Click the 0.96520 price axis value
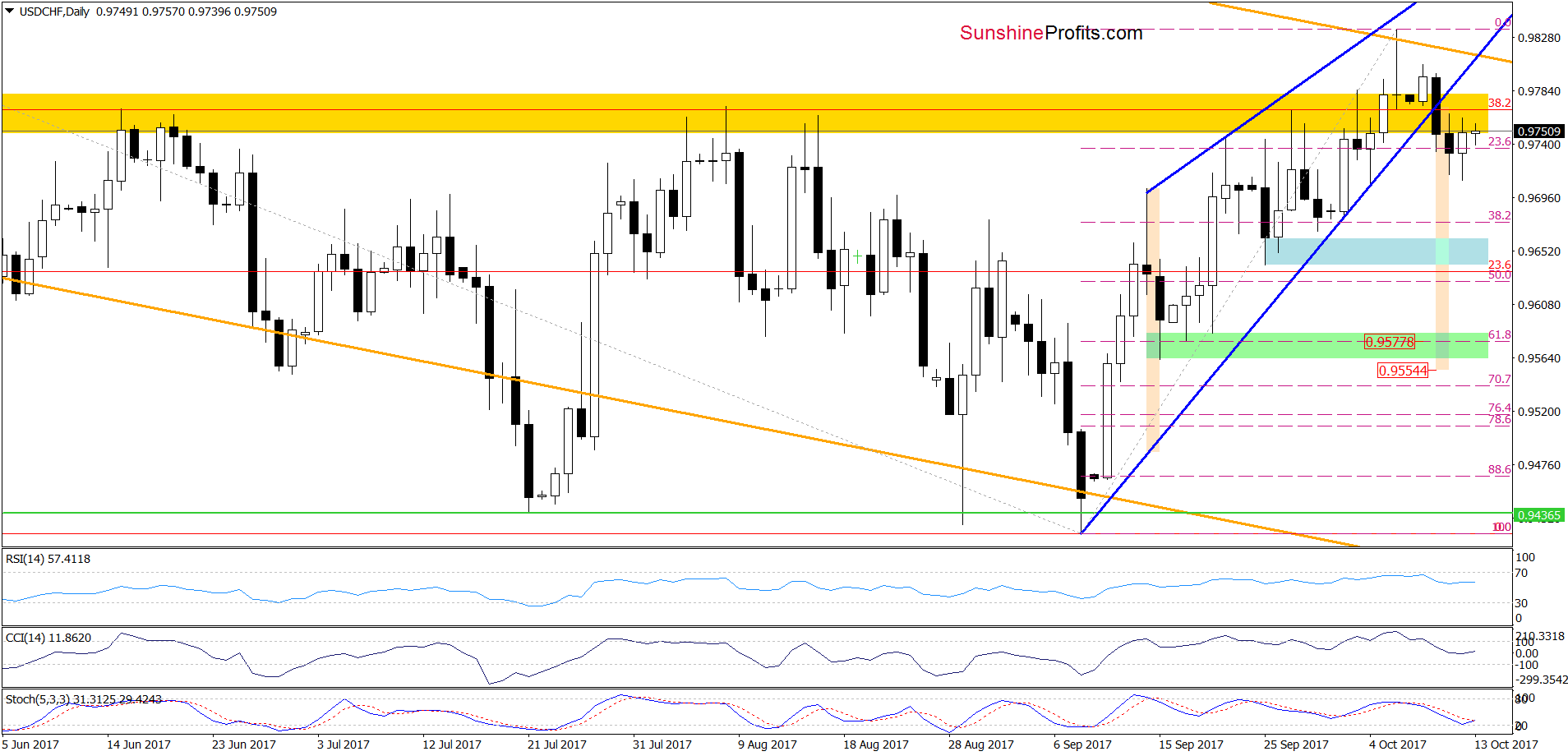 pos(1538,251)
